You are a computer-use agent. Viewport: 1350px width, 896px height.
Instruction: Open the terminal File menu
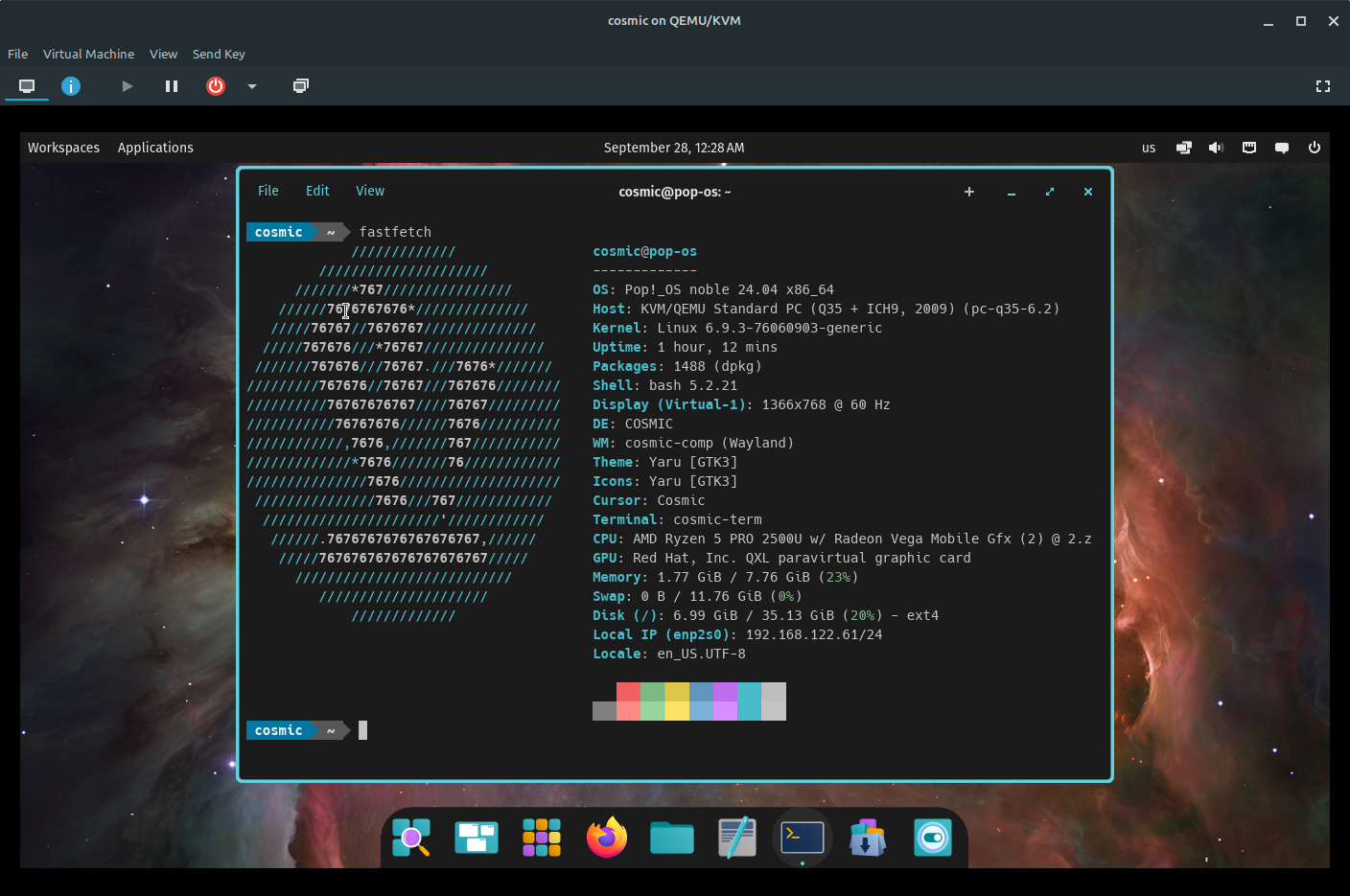268,191
